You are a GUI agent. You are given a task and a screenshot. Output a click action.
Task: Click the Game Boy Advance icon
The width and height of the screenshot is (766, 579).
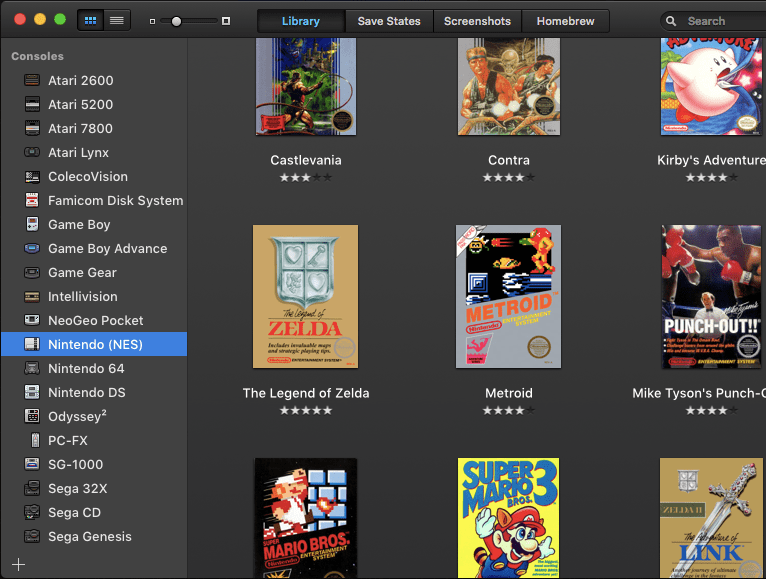[32, 248]
